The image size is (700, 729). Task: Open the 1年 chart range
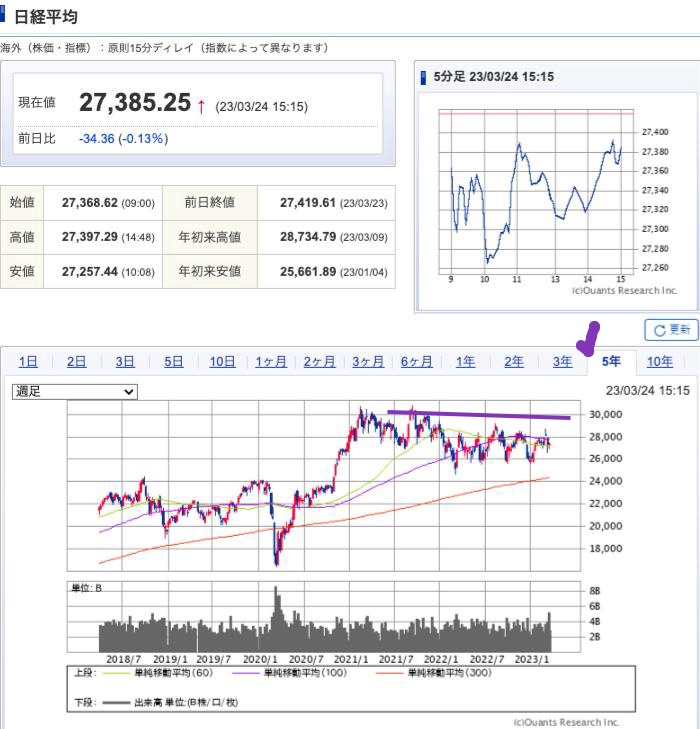coord(465,361)
